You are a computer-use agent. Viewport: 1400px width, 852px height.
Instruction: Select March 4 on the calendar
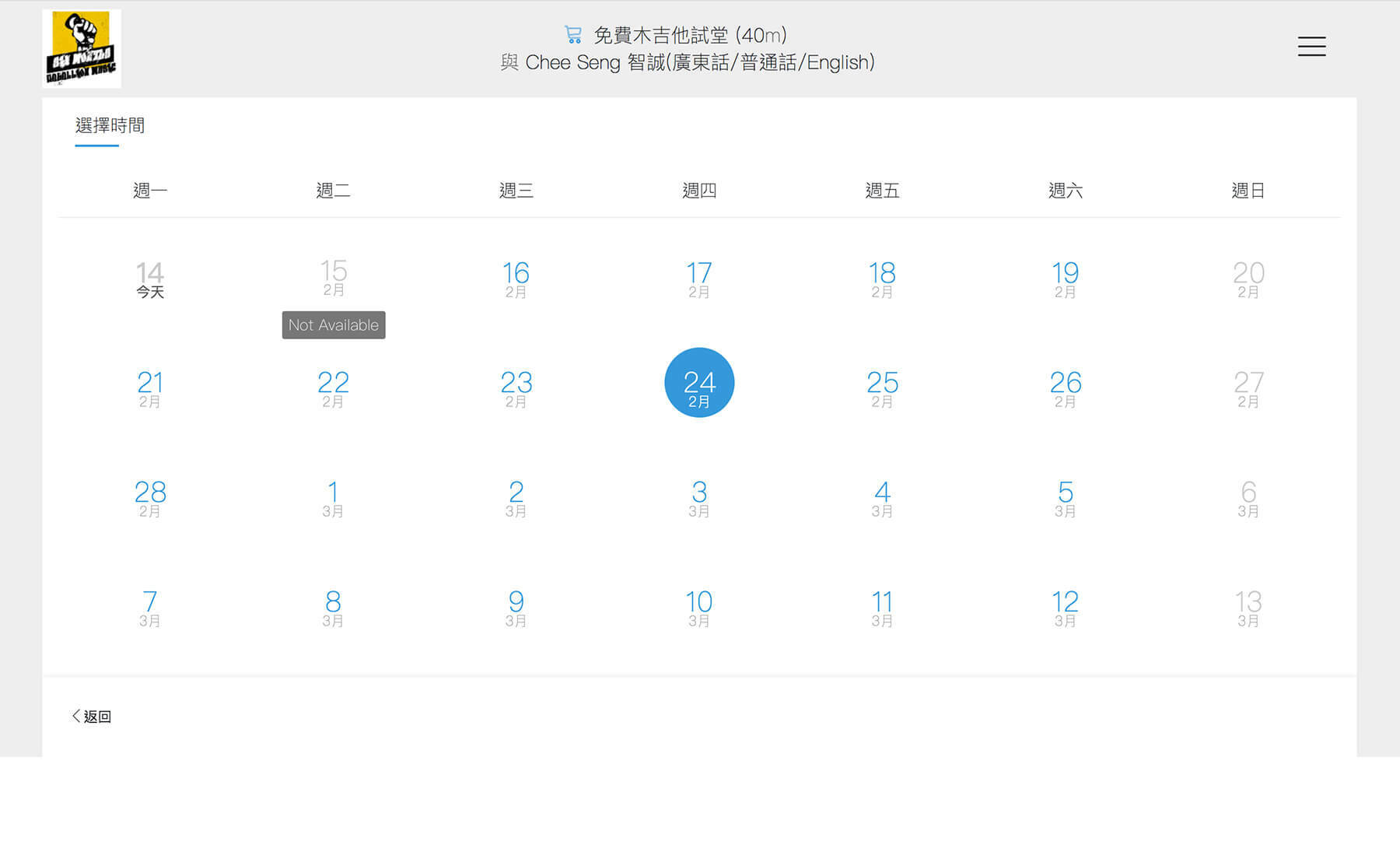[882, 499]
